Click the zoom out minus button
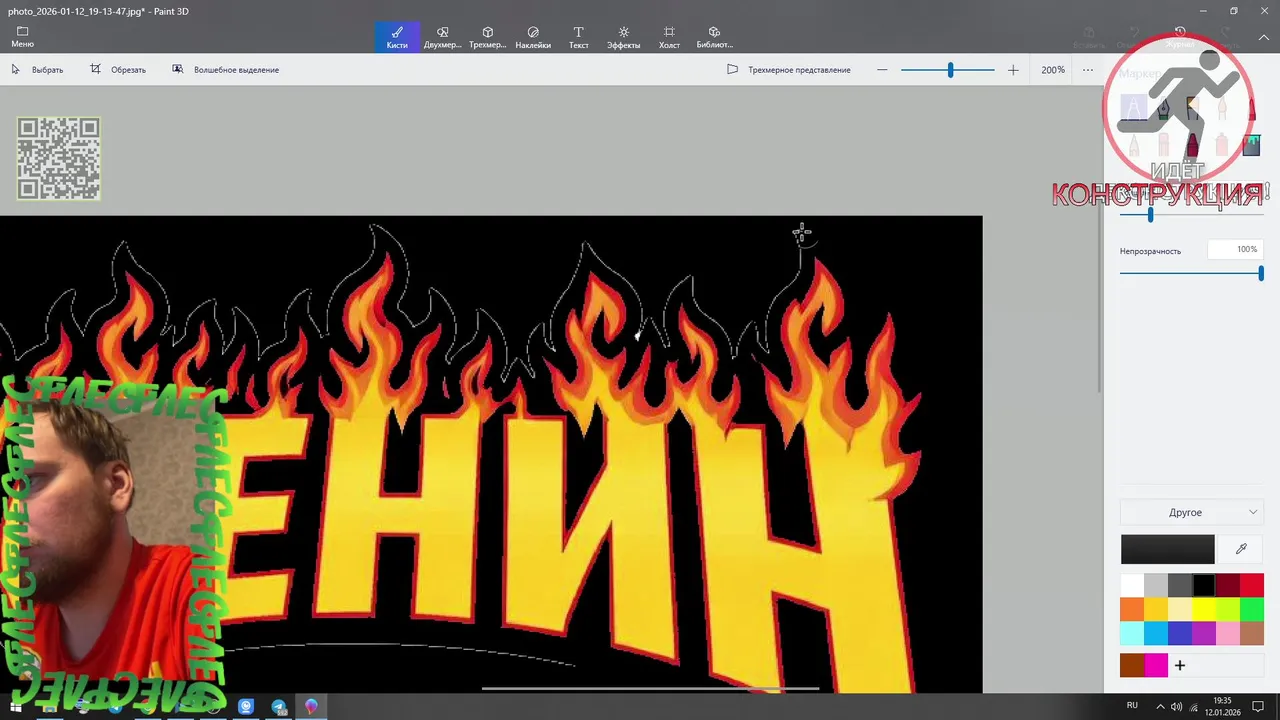Screen dimensions: 1280x720 (x=882, y=70)
